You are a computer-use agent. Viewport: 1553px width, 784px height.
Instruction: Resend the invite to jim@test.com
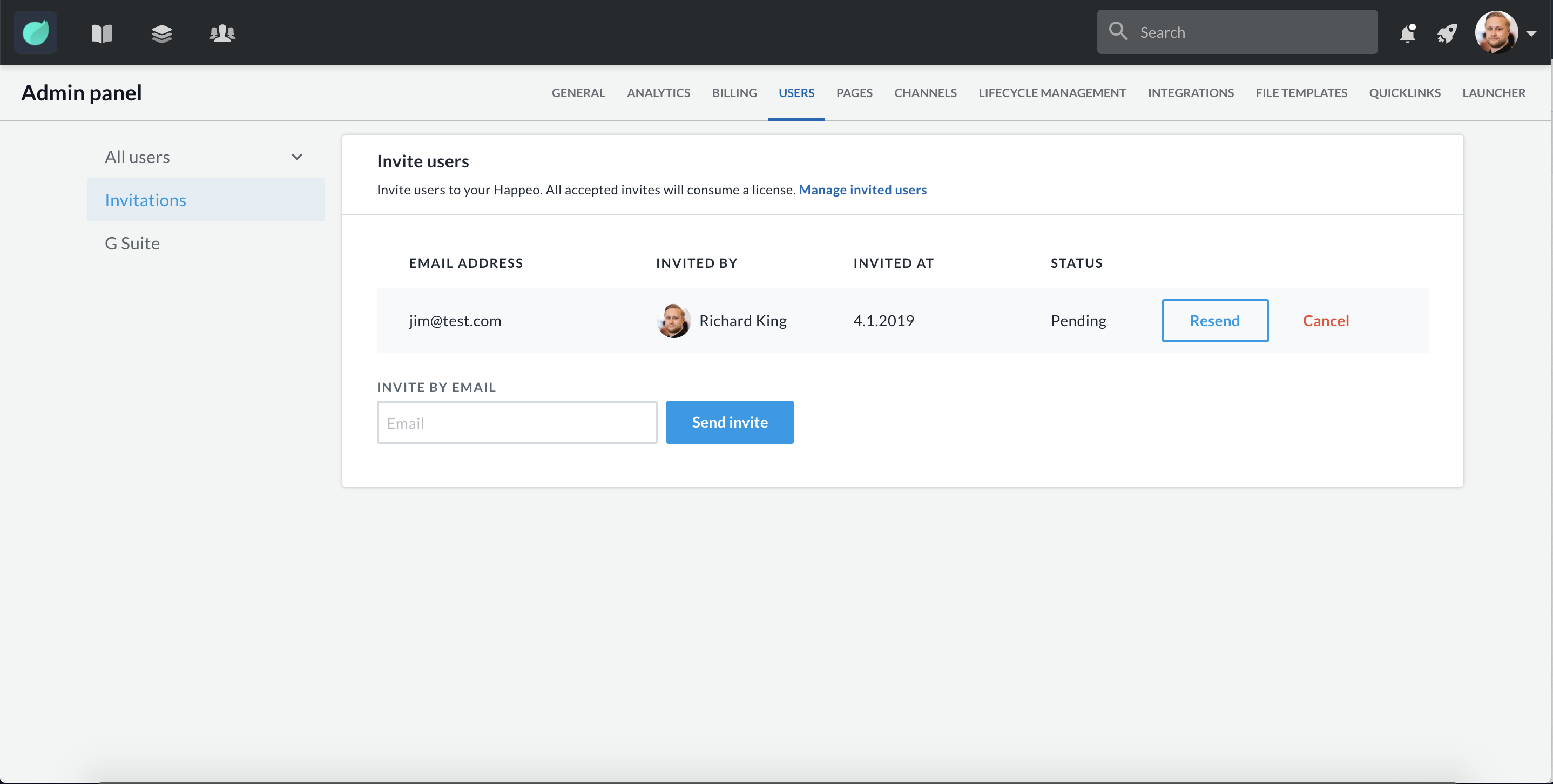click(1214, 321)
